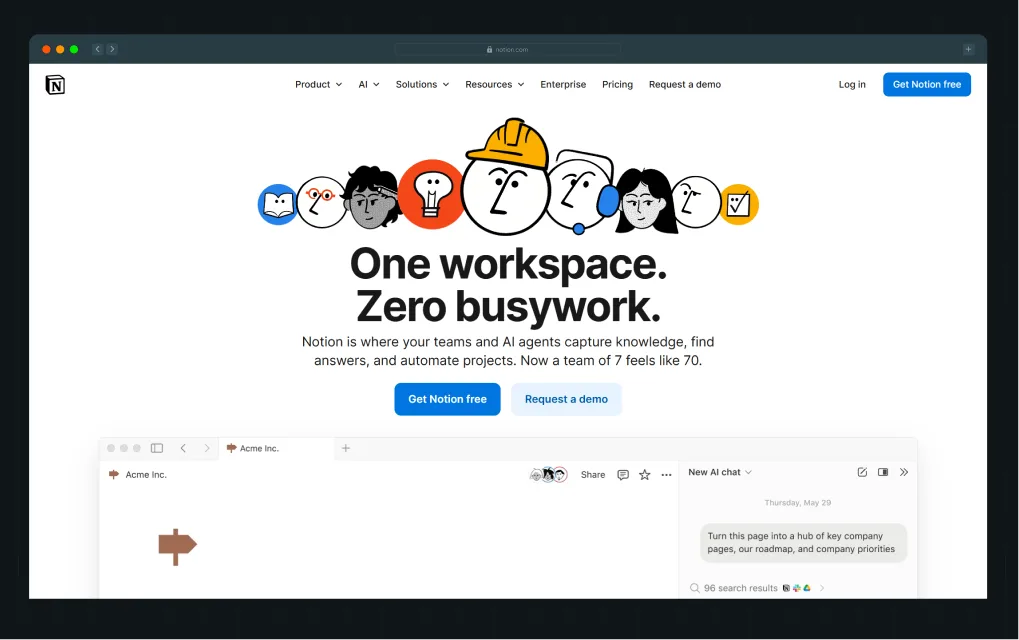Click the forward chevron in Acme window
Viewport: 1019px width, 640px height.
pyautogui.click(x=207, y=448)
